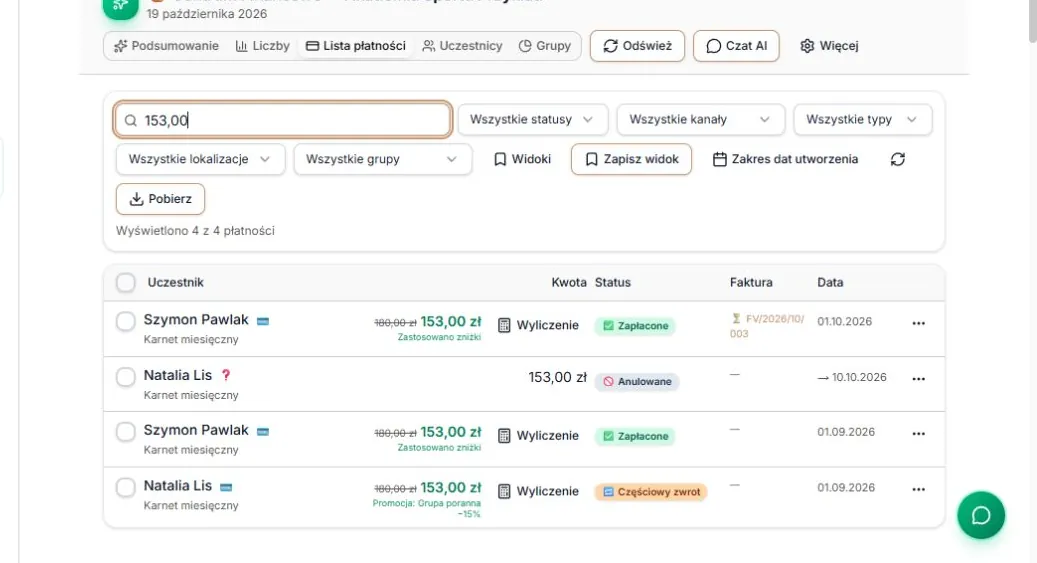Open Wszystkie kanały dropdown
This screenshot has height=563, width=1037.
[x=700, y=120]
